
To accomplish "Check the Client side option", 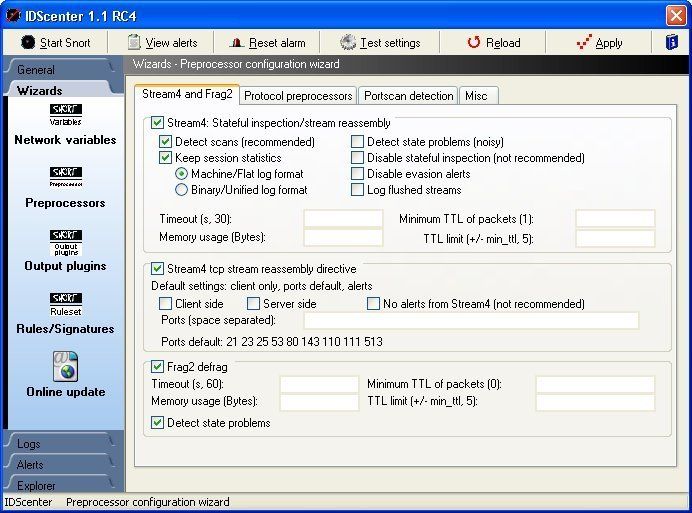I will (x=165, y=303).
